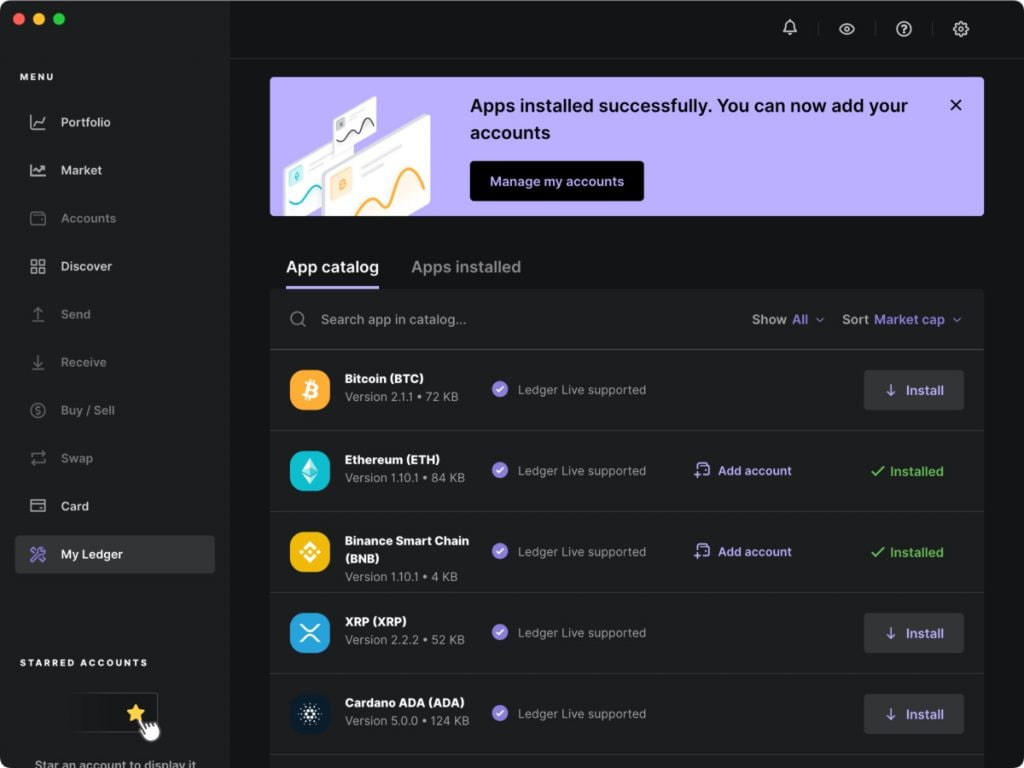
Task: Add account for Binance Smart Chain
Action: (743, 552)
